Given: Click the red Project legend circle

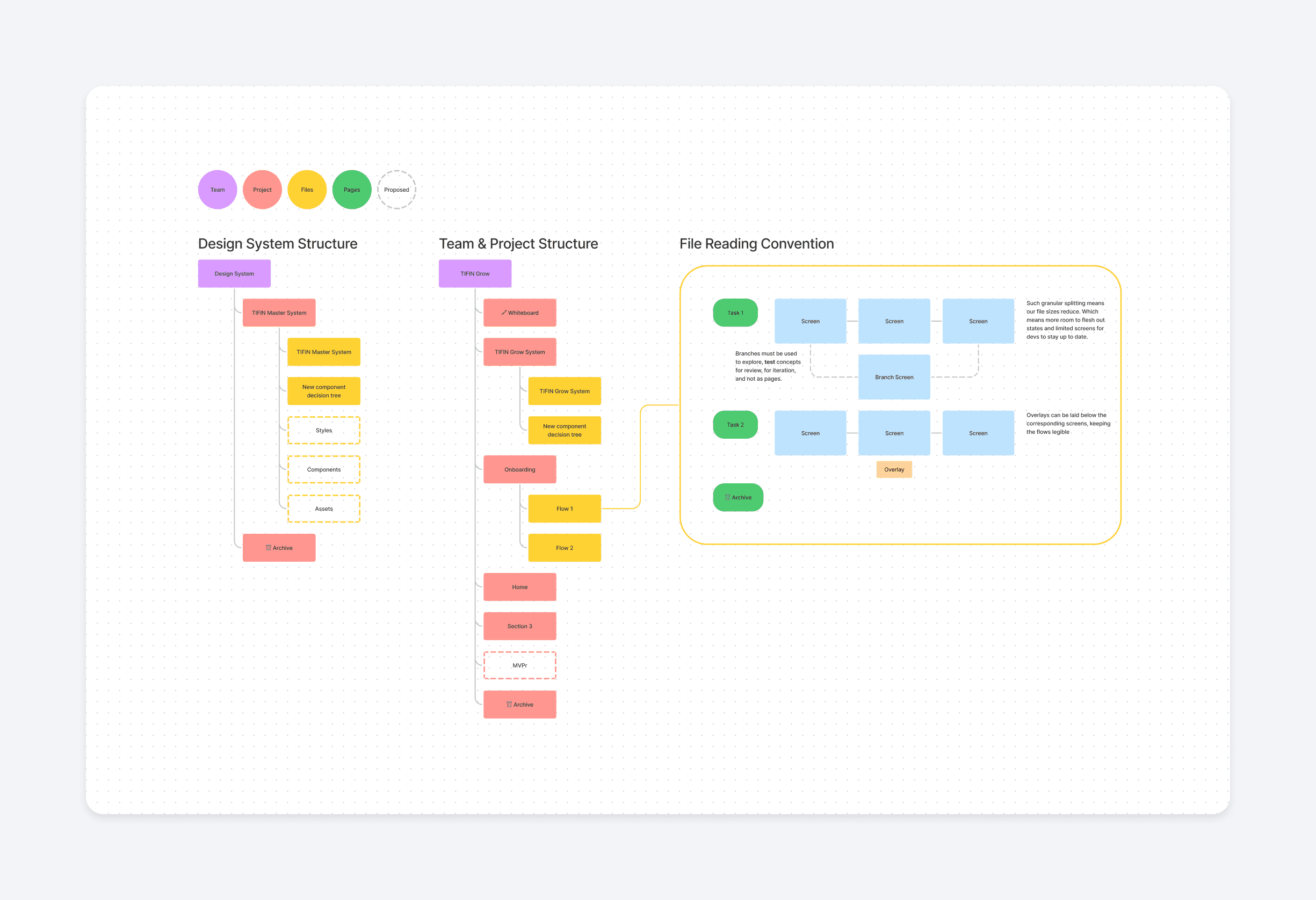Looking at the screenshot, I should pyautogui.click(x=262, y=190).
